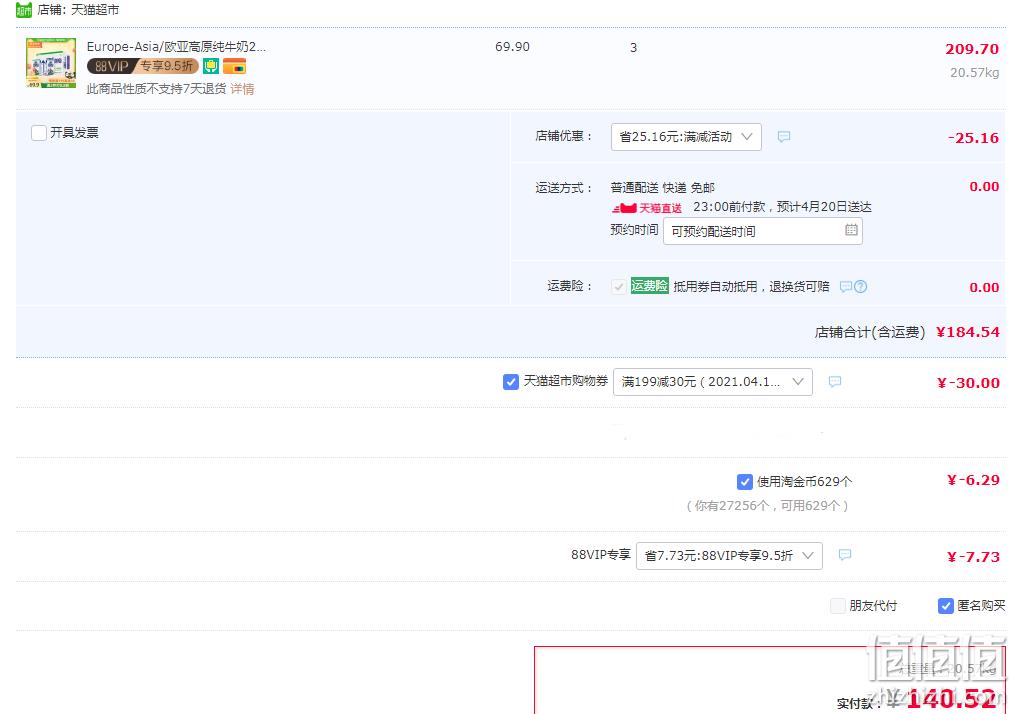Expand the 满199减30元 coupon dropdown
The height and width of the screenshot is (714, 1016).
[x=713, y=382]
